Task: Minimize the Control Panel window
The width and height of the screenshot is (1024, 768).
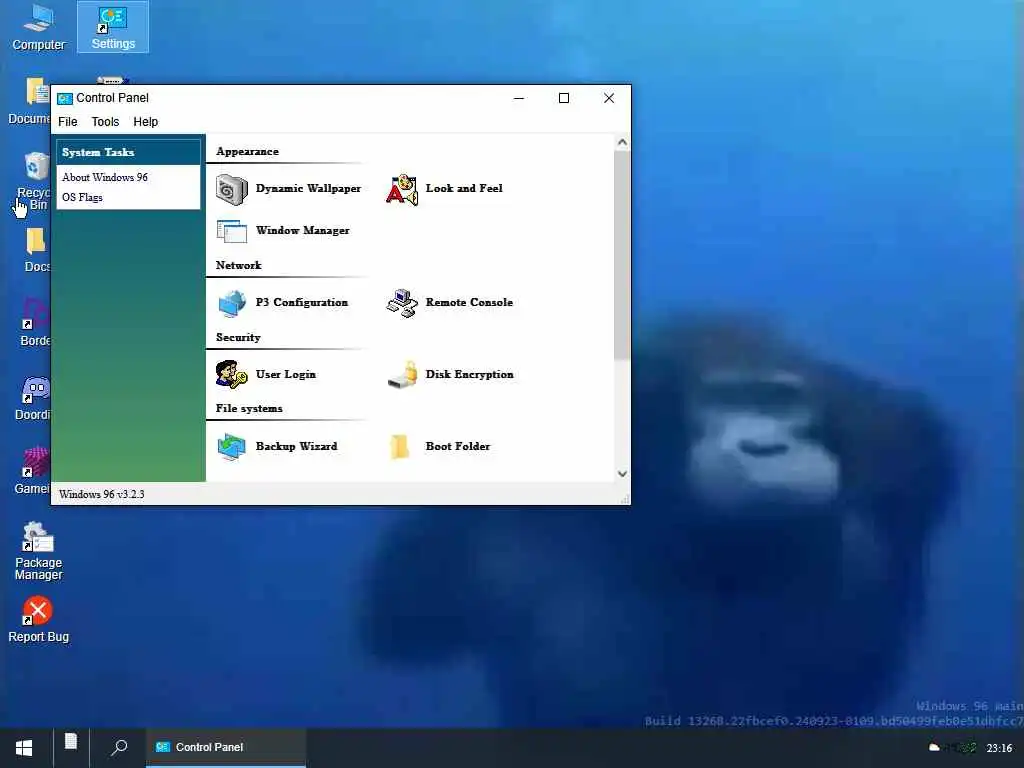Action: tap(519, 99)
